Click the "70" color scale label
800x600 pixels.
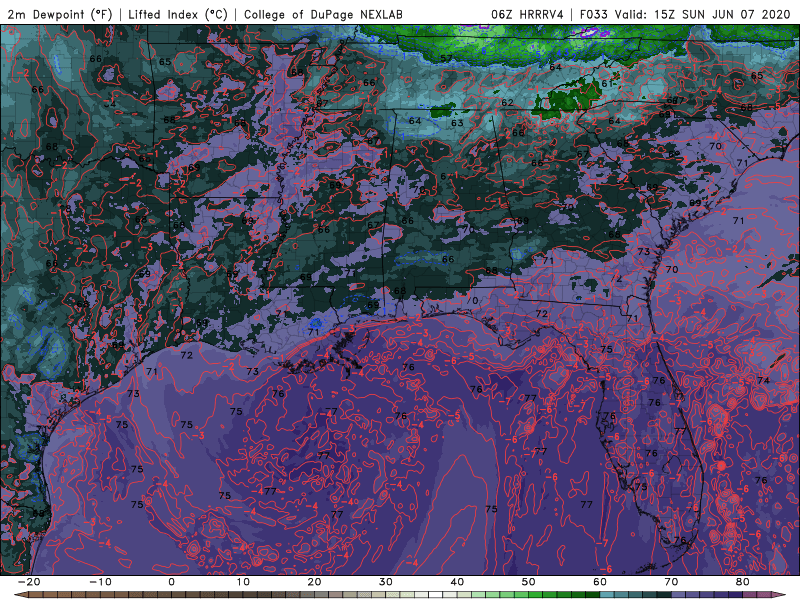tap(671, 582)
